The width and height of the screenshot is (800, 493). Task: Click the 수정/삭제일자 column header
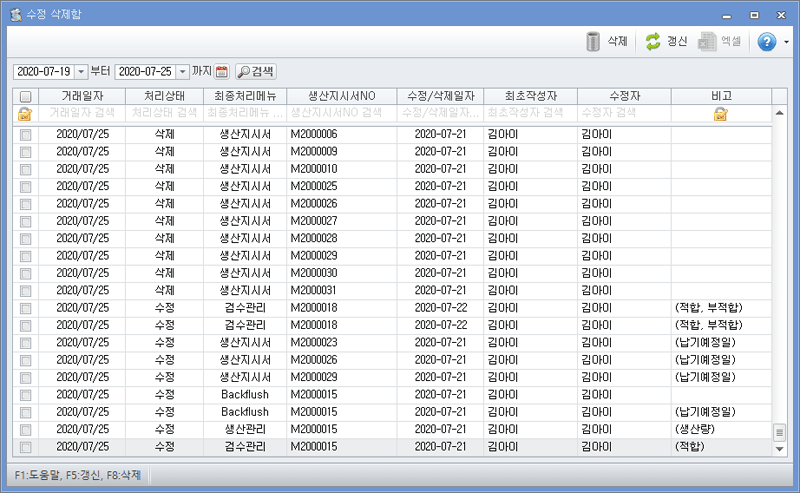coord(440,96)
